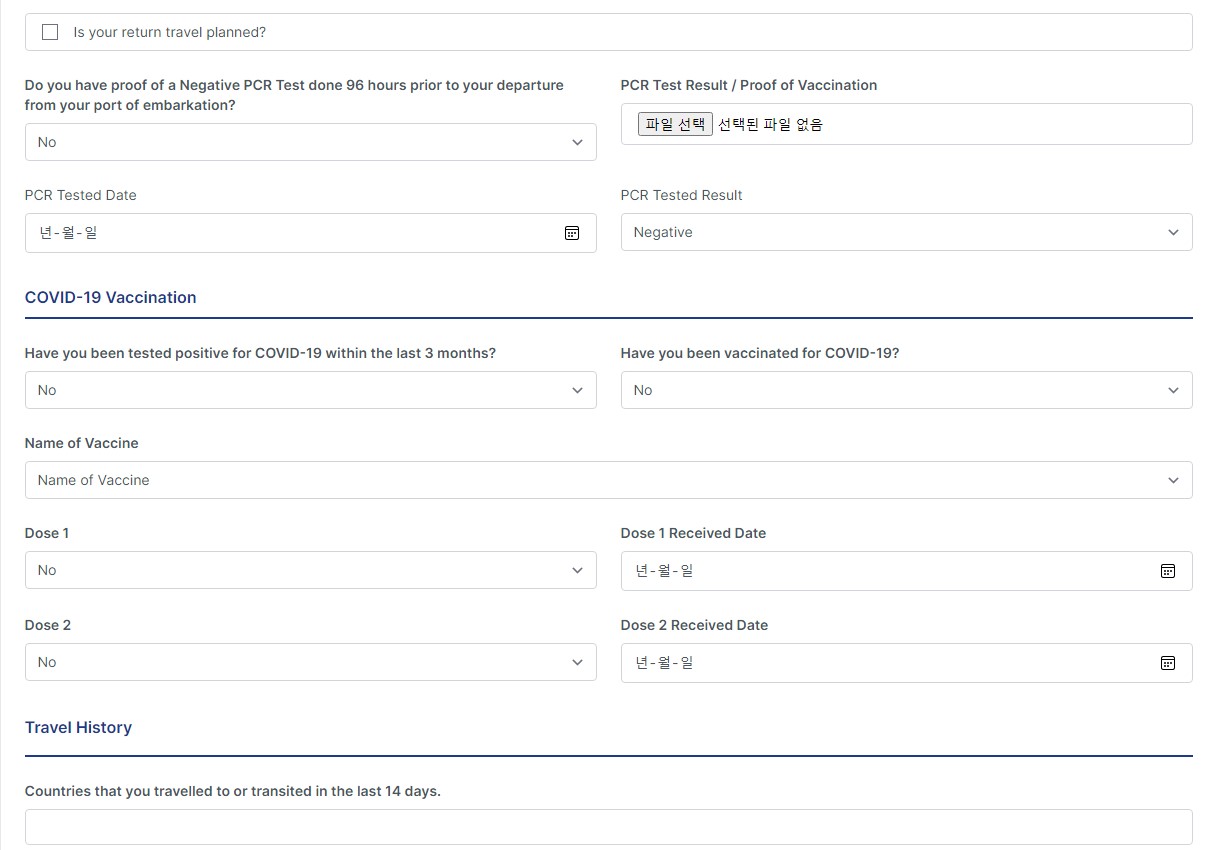Expand the Dose 2 dropdown

(x=311, y=662)
